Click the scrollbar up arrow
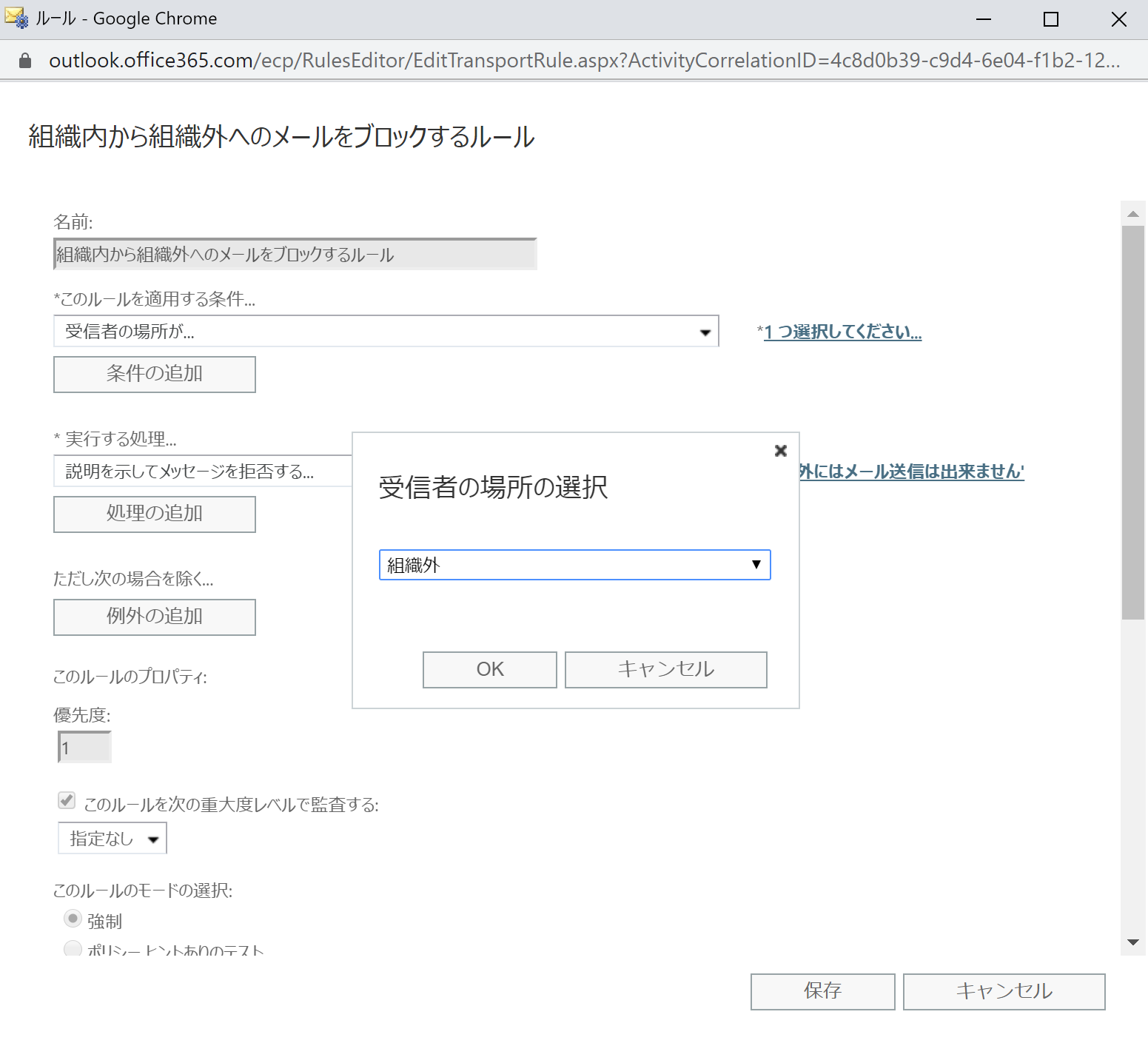The height and width of the screenshot is (1043, 1148). coord(1132,214)
